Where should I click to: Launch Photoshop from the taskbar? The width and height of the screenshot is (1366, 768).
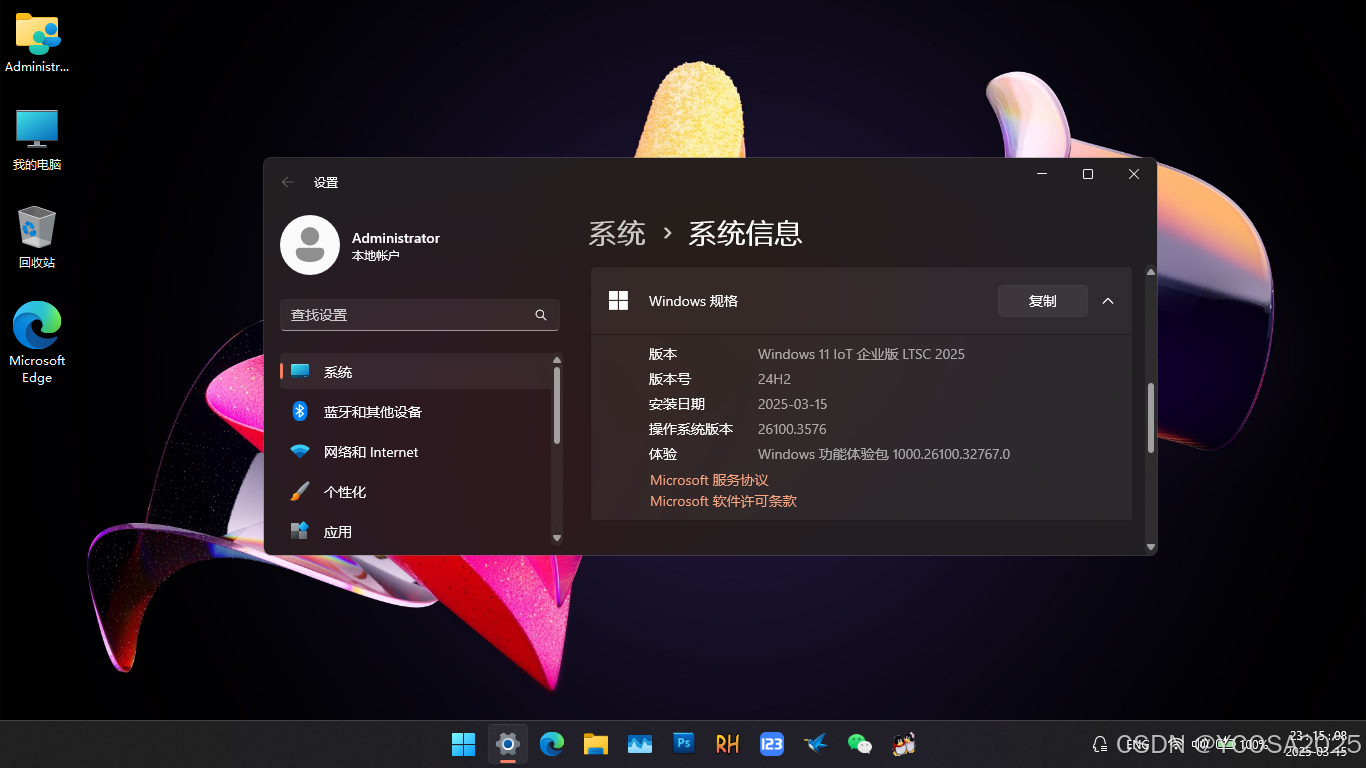(x=684, y=743)
